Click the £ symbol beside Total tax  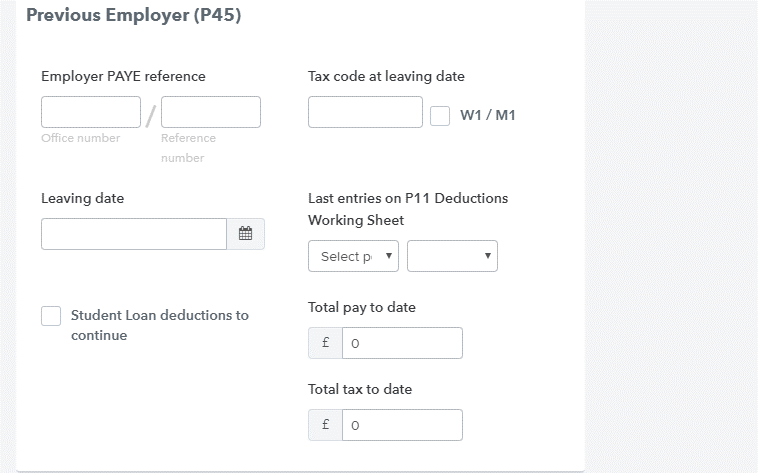click(325, 425)
